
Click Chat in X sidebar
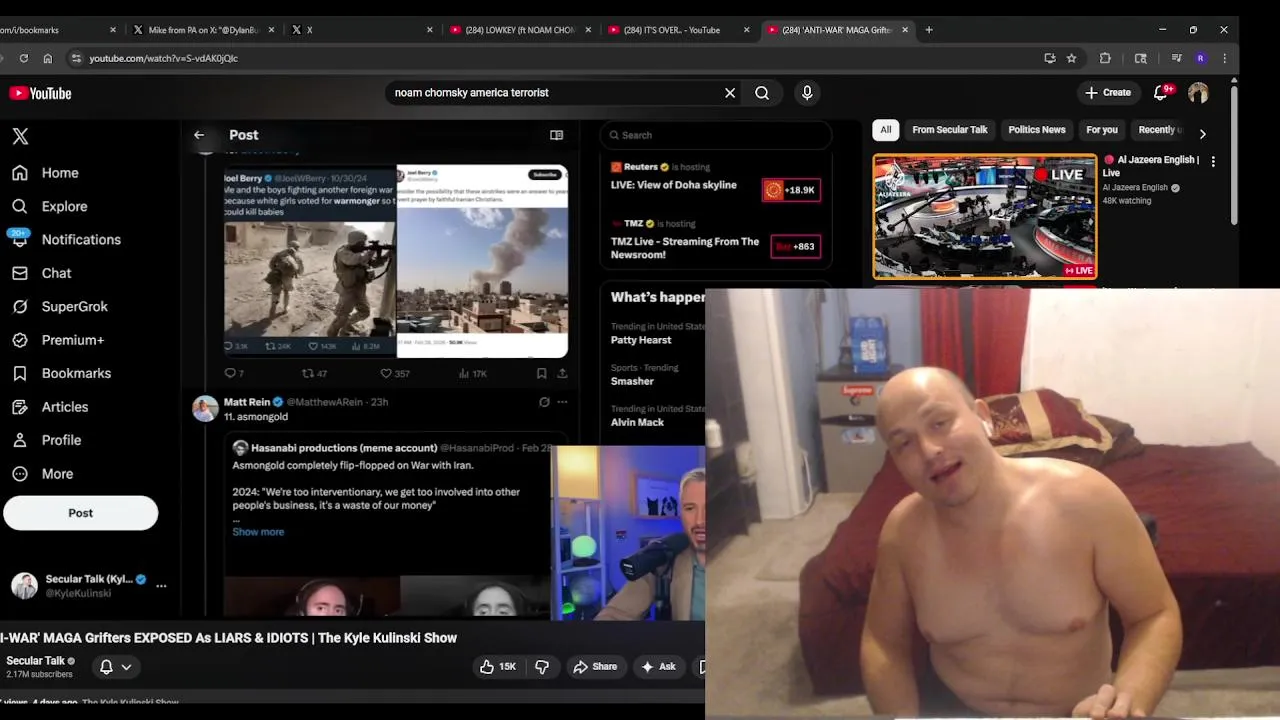coord(41,273)
